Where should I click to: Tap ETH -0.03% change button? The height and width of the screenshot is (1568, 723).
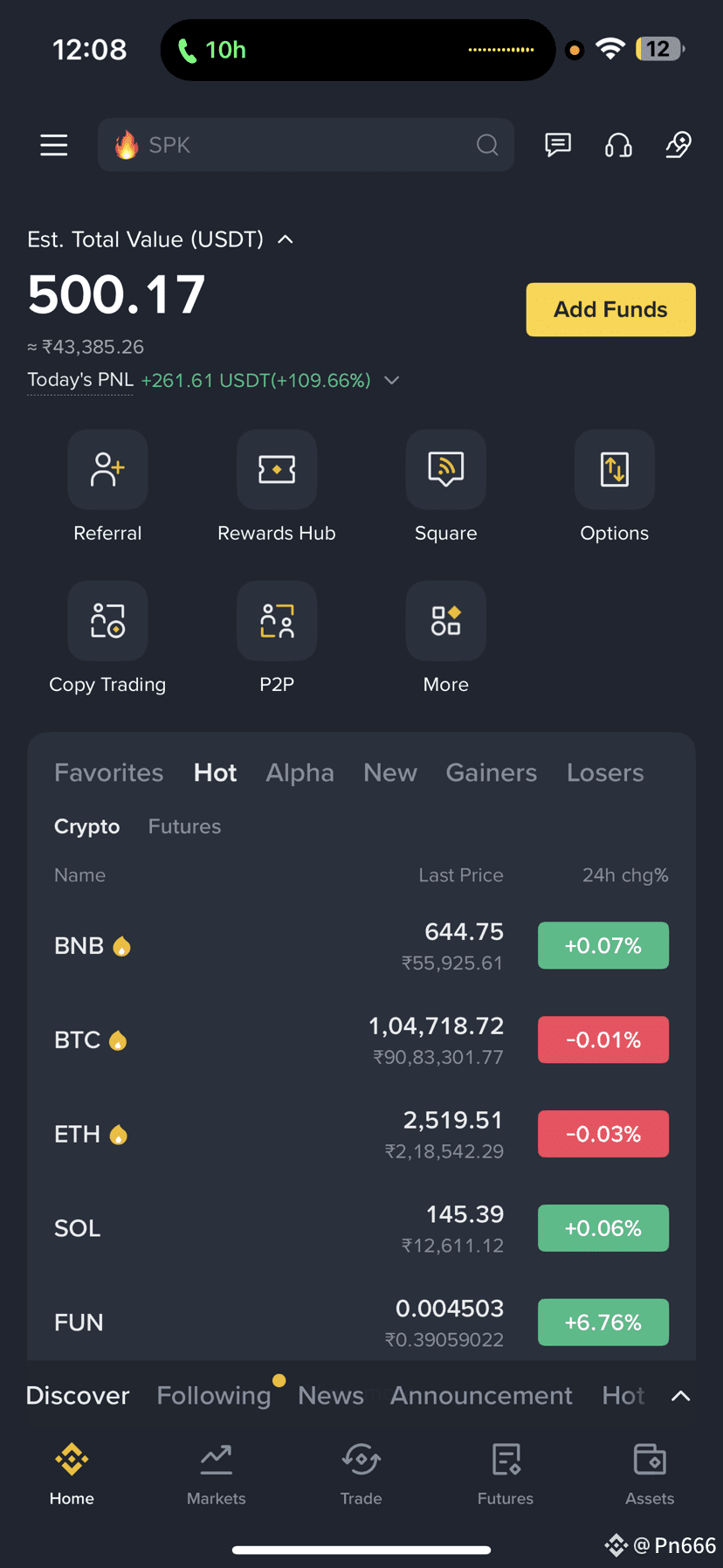(x=603, y=1134)
